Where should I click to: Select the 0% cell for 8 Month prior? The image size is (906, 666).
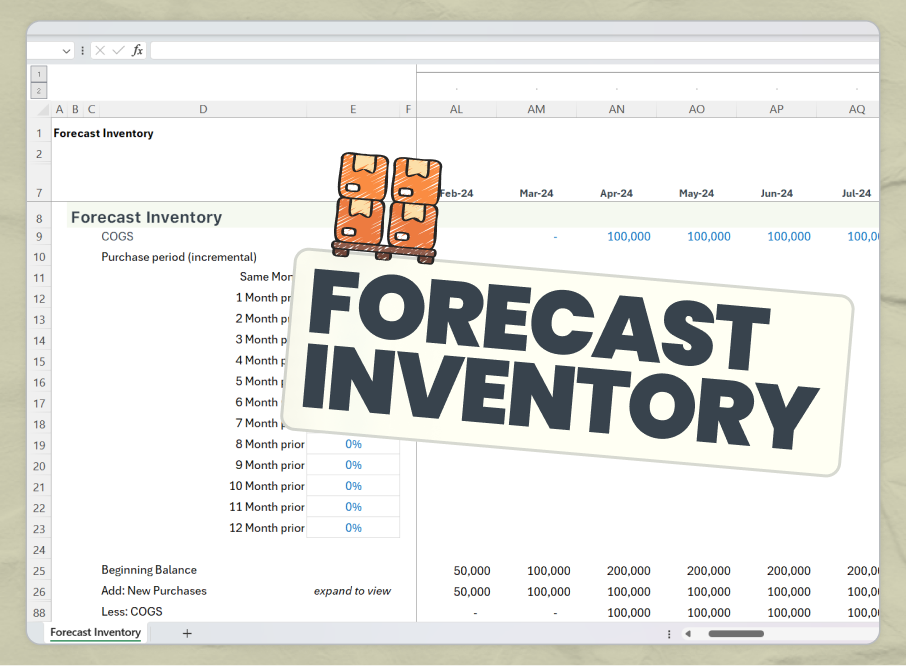[353, 443]
